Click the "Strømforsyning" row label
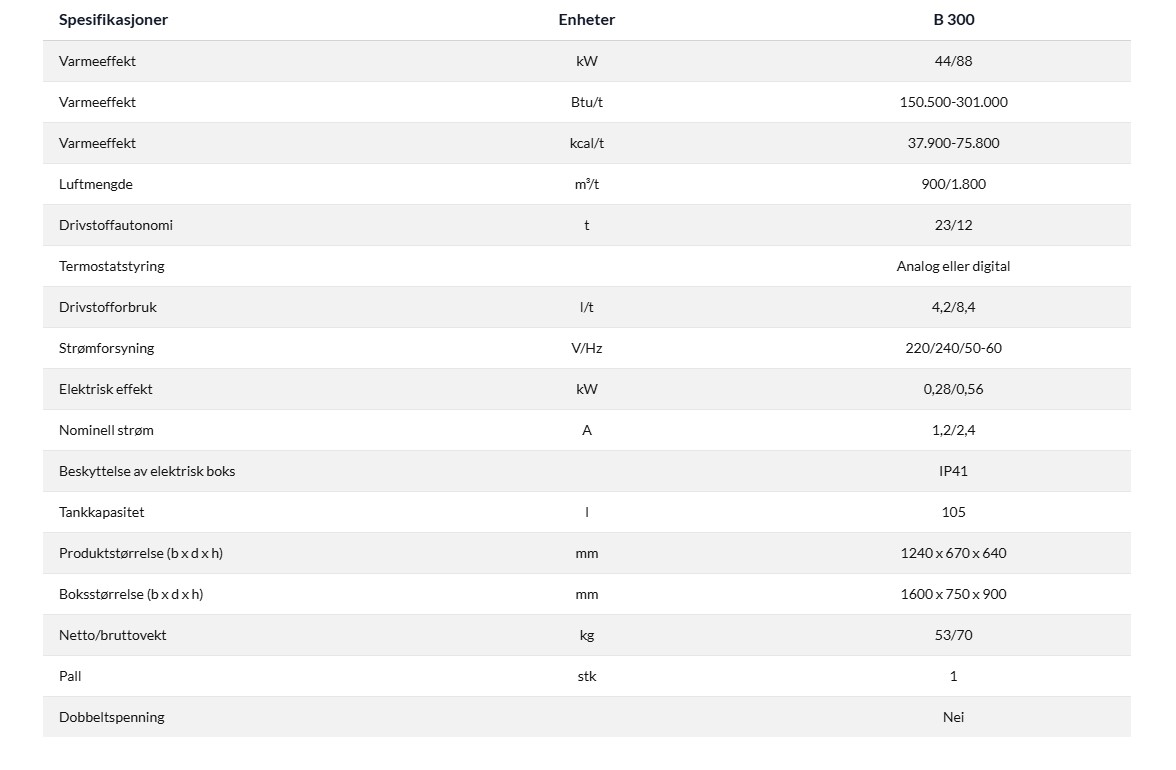Image resolution: width=1176 pixels, height=770 pixels. click(x=107, y=348)
